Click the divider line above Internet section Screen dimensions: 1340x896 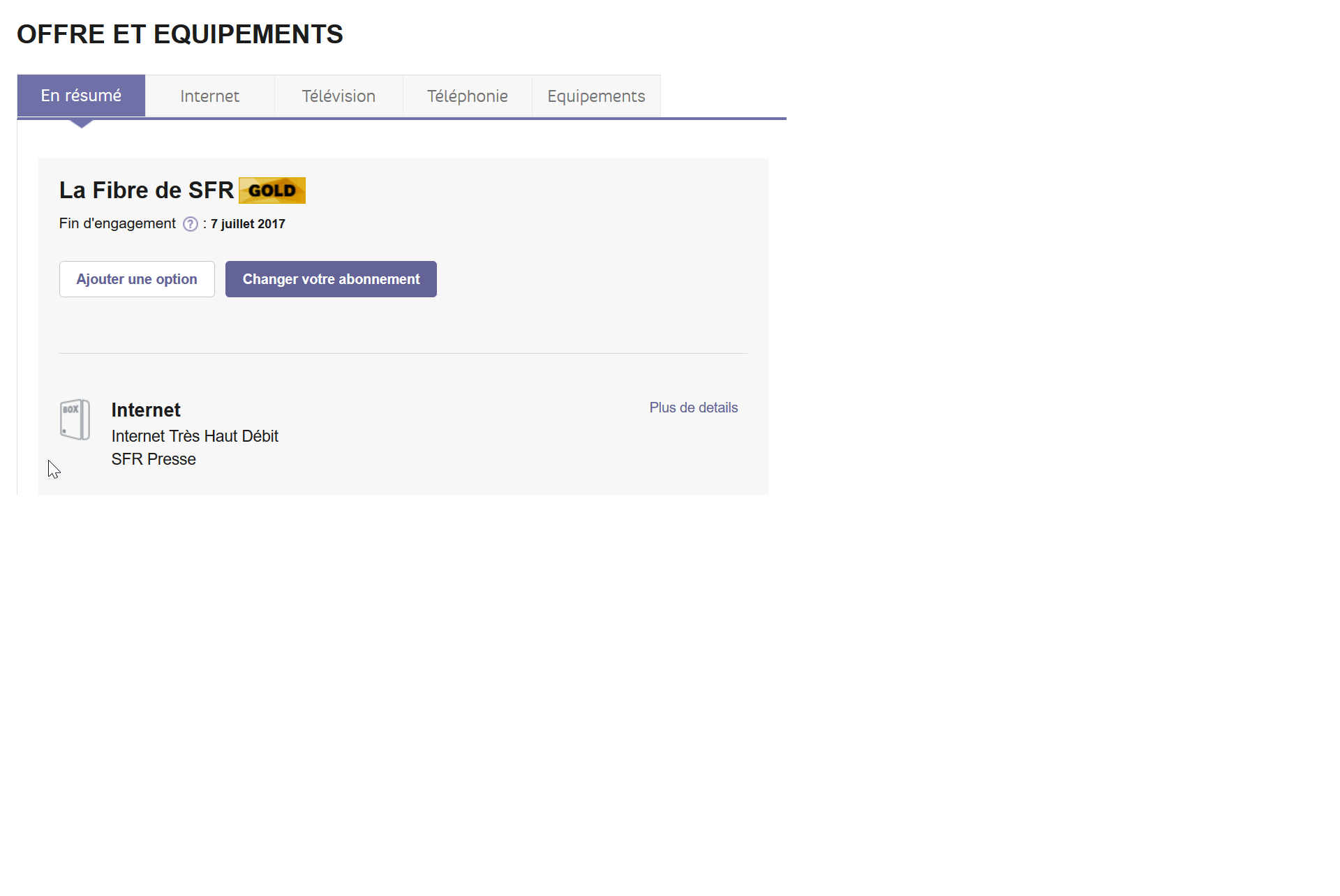[x=403, y=353]
